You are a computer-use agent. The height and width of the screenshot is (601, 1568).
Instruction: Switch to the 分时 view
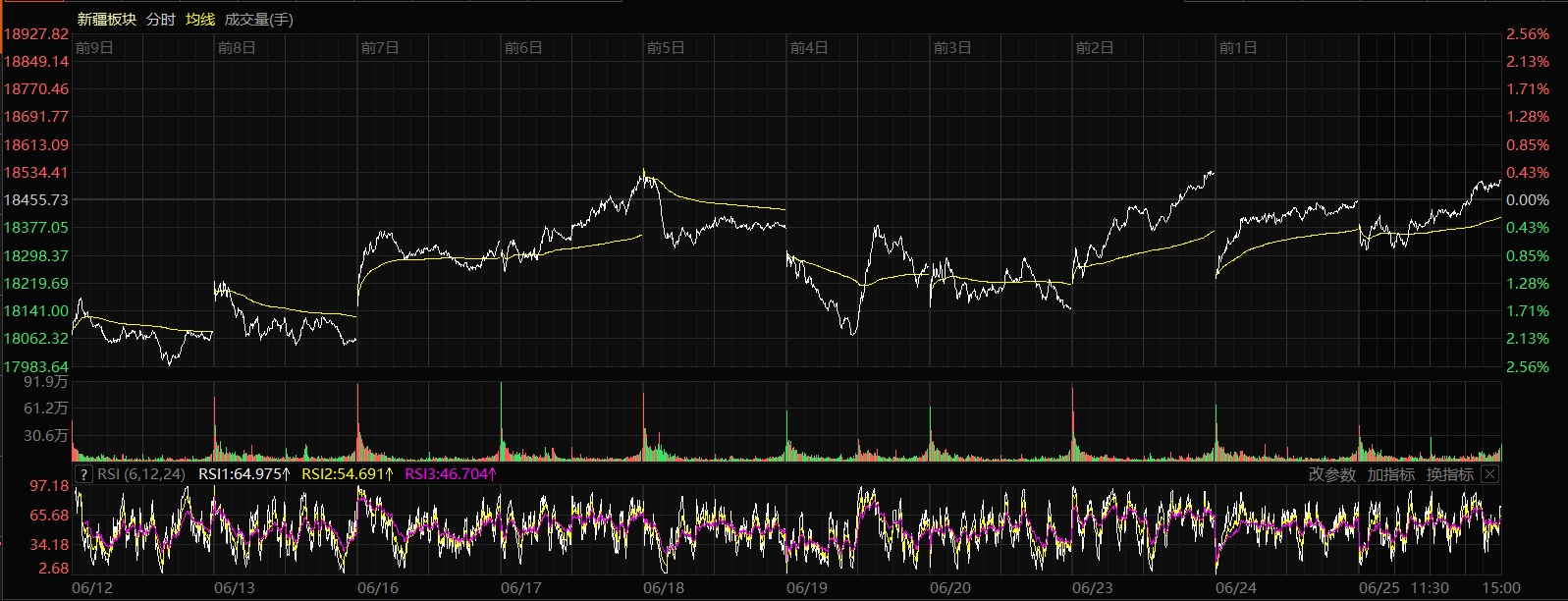tap(161, 19)
